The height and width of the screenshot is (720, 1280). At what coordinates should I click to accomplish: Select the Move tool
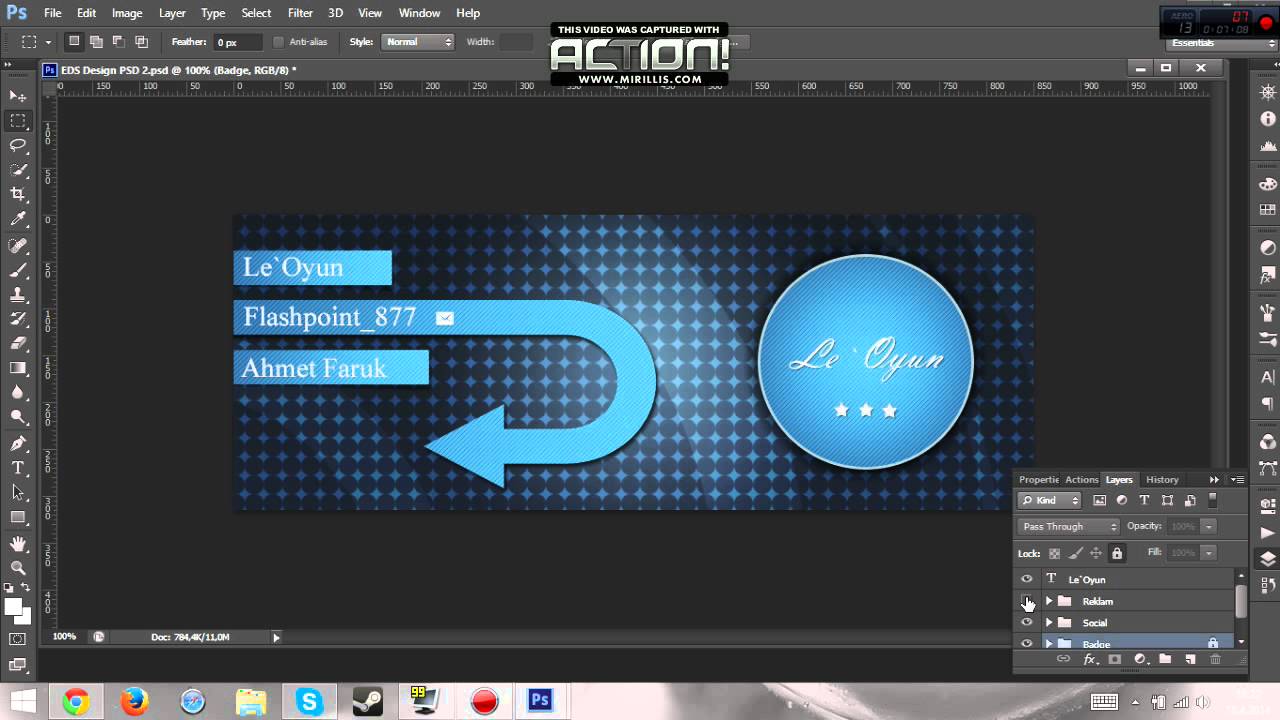tap(18, 96)
